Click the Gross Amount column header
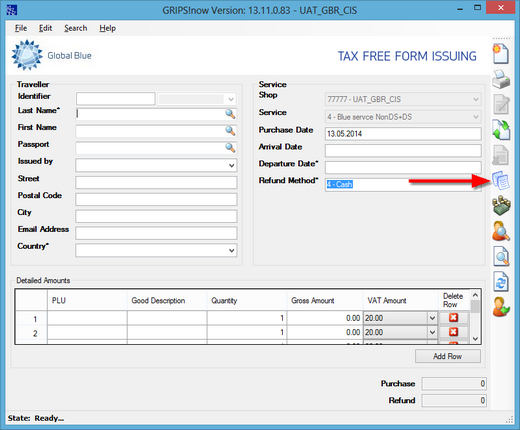520x430 pixels. [x=325, y=300]
